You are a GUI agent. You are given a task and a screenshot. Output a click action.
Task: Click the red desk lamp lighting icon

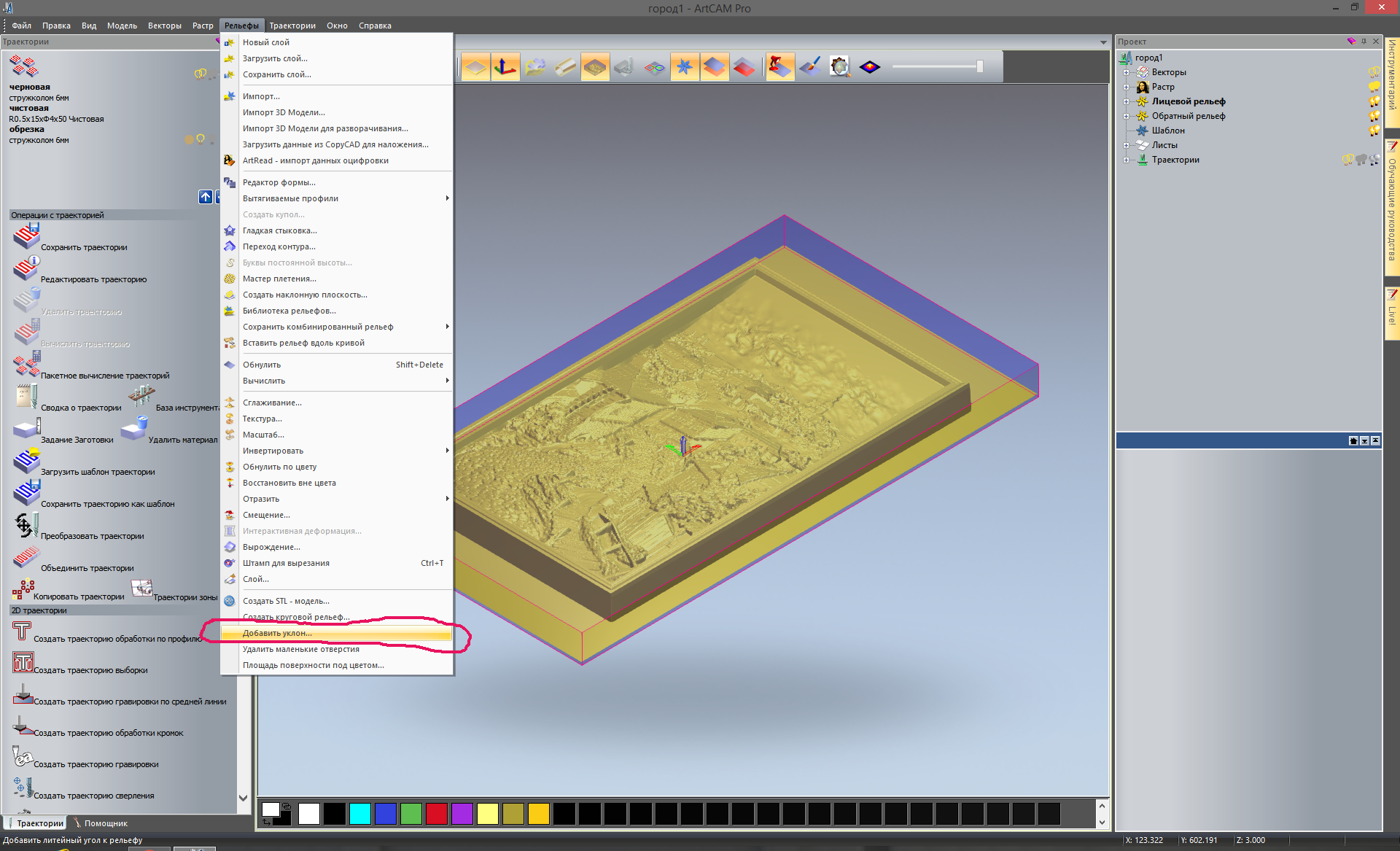point(779,68)
